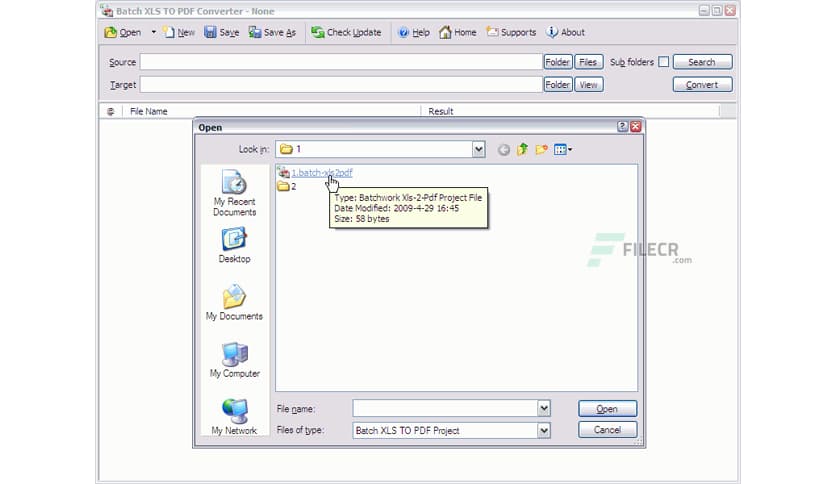Show the About information
This screenshot has width=836, height=484.
566,33
